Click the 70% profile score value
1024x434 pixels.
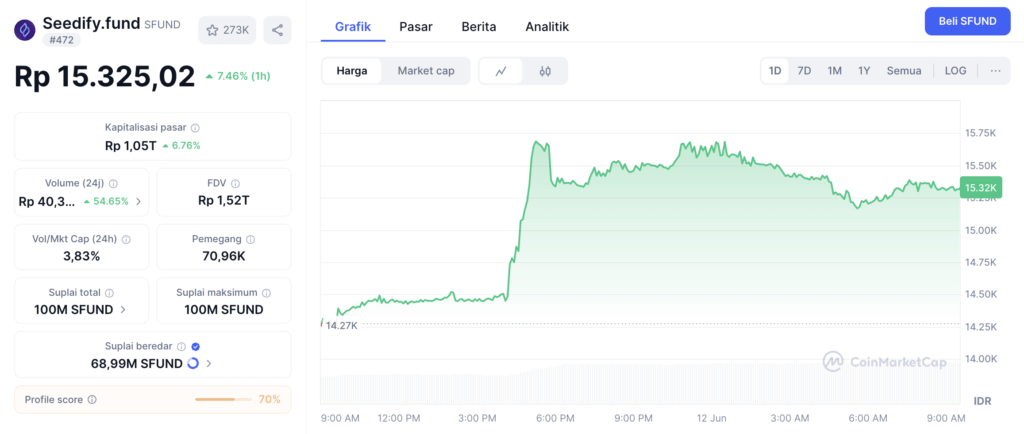click(270, 399)
